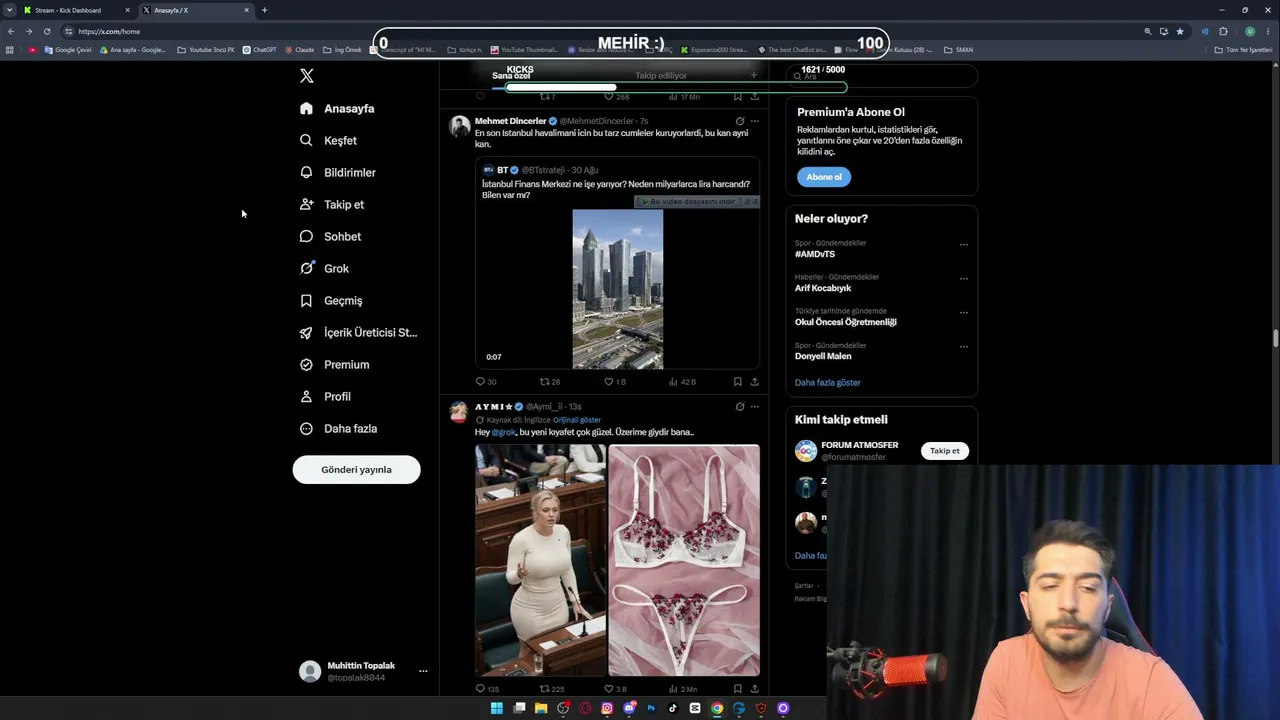The height and width of the screenshot is (720, 1280).
Task: Open Profil in the sidebar
Action: [x=325, y=396]
